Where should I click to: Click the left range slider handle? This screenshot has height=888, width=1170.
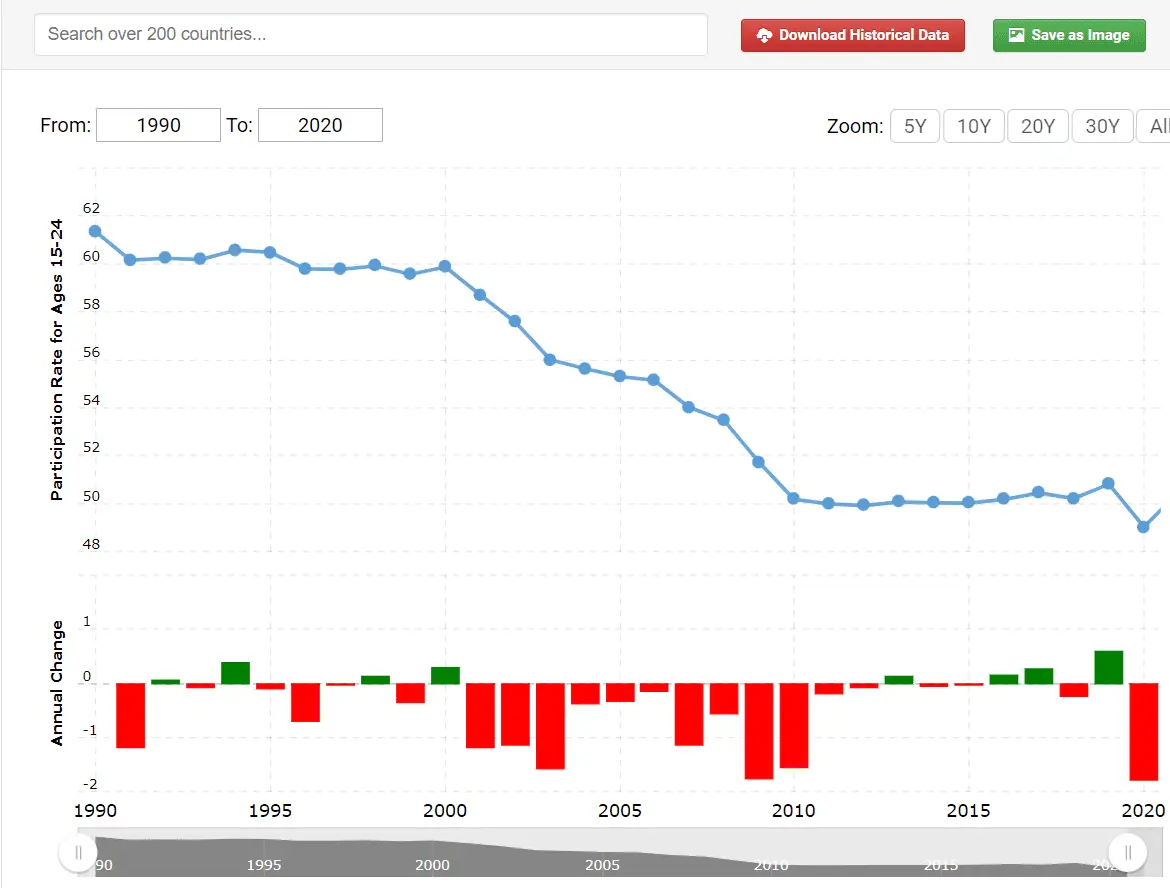(x=78, y=853)
